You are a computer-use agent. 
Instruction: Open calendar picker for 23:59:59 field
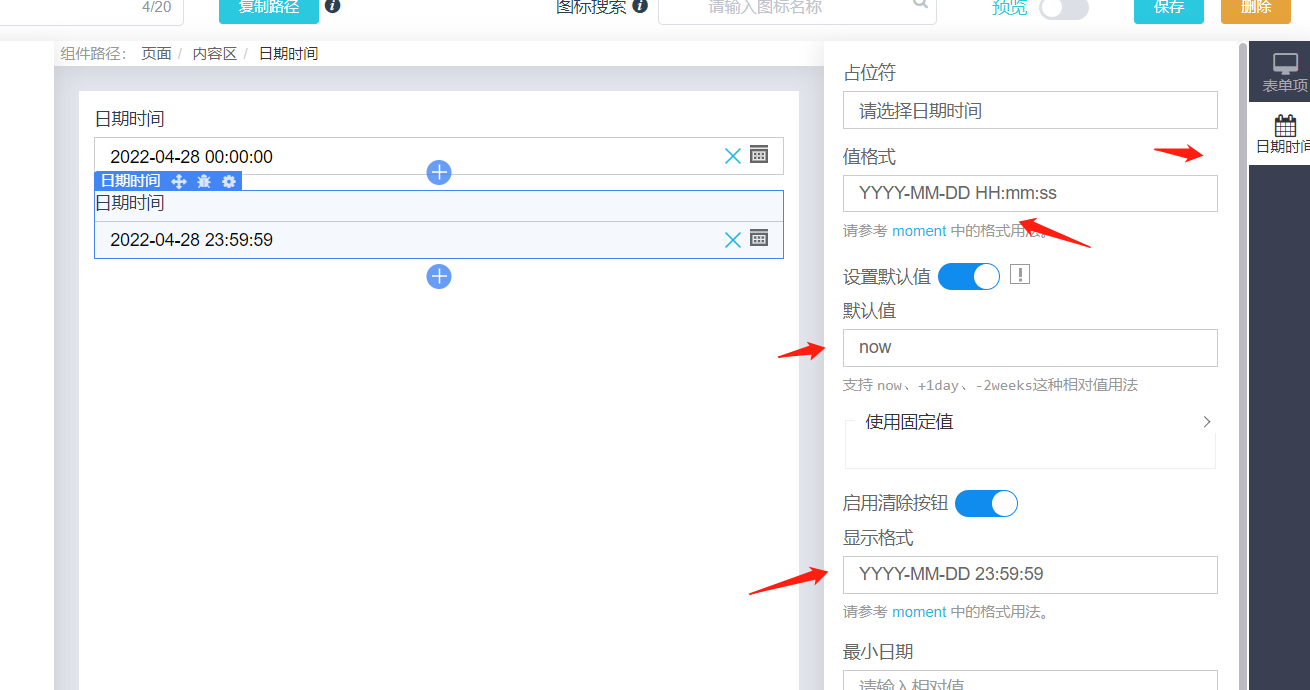759,238
